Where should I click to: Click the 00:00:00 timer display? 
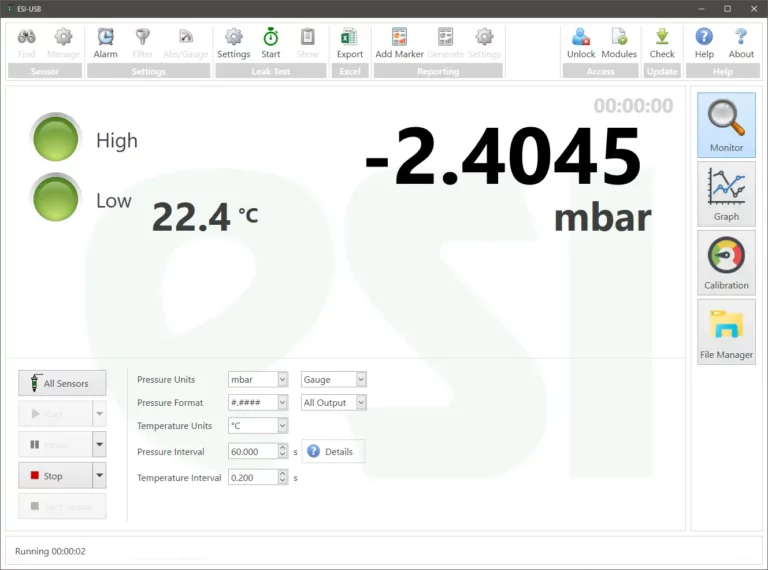(x=633, y=106)
